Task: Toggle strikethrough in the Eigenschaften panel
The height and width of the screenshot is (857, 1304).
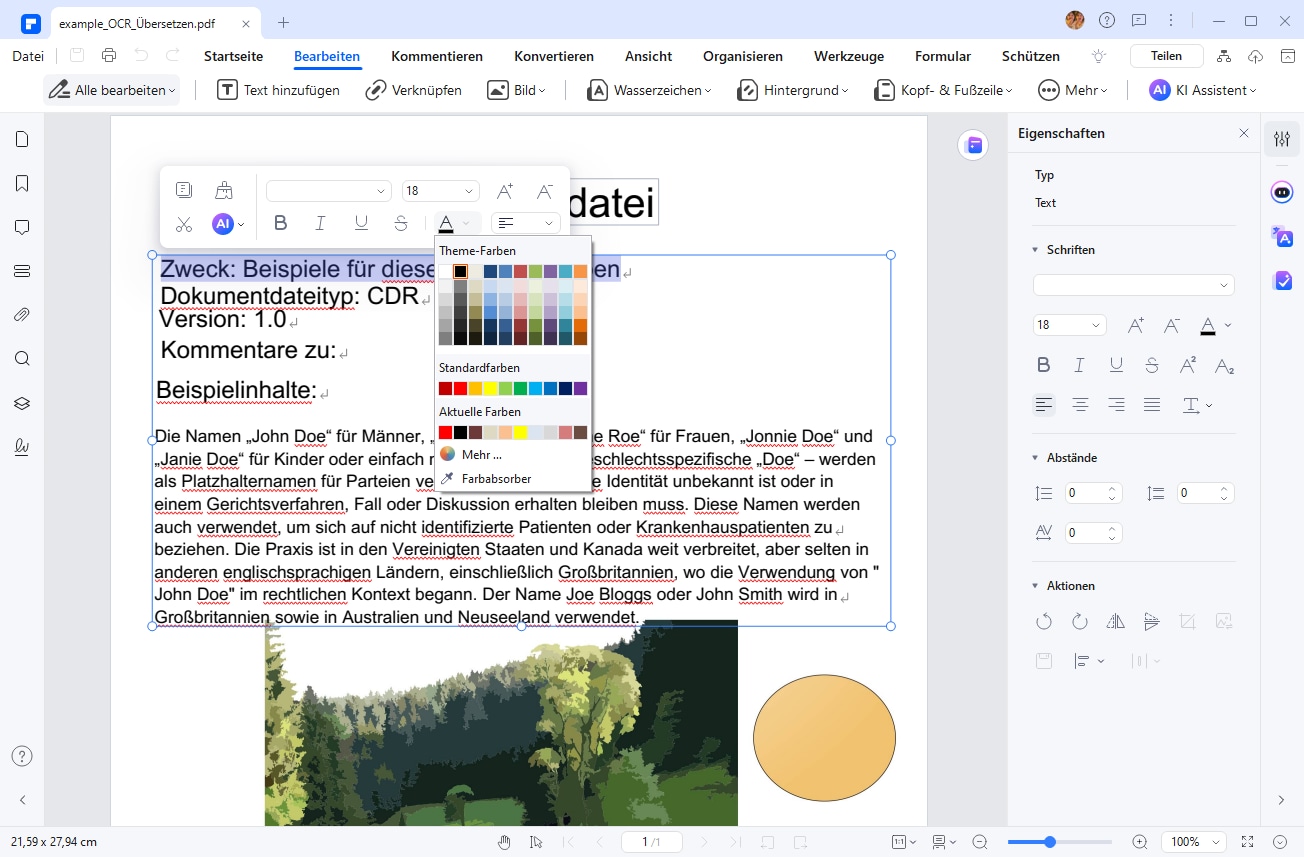Action: coord(1152,365)
